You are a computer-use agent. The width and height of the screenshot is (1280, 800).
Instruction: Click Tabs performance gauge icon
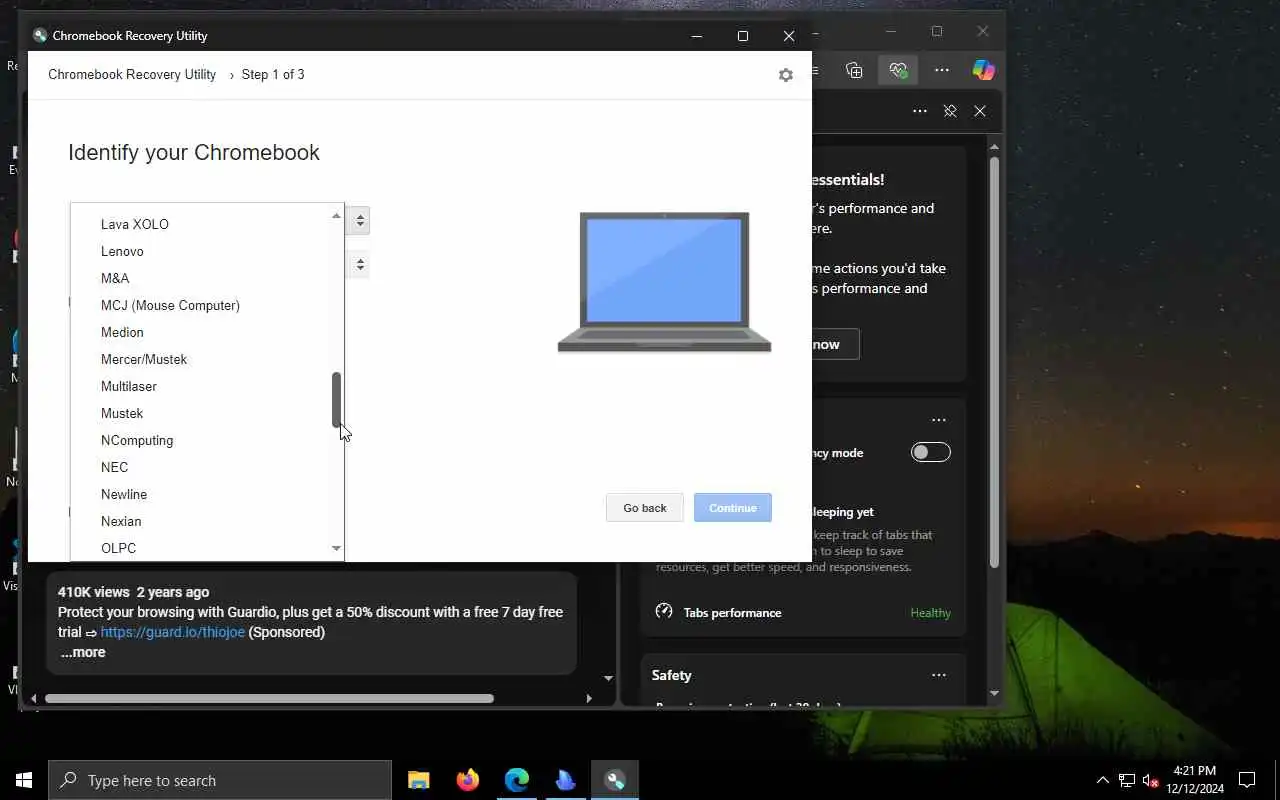click(x=664, y=611)
